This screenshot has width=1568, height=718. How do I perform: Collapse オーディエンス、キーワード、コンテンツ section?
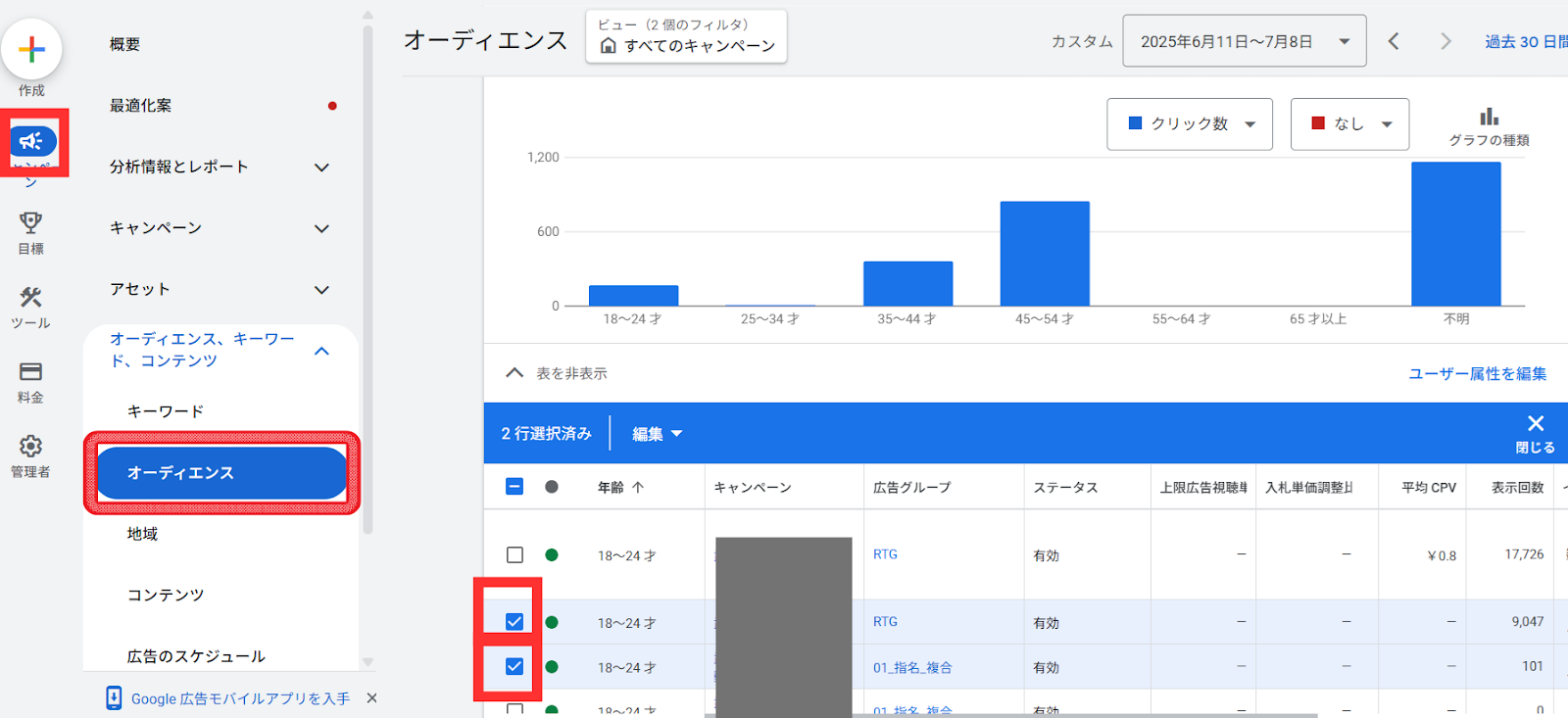[321, 351]
